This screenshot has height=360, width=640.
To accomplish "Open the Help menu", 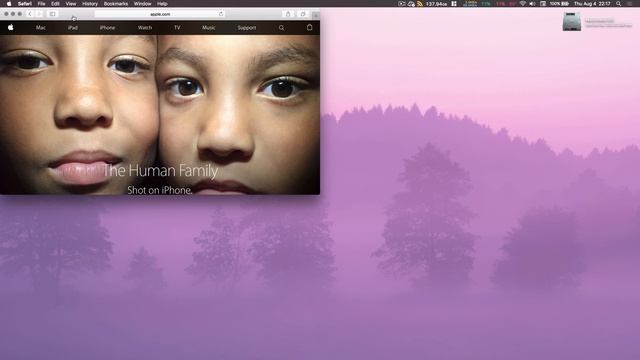I will coord(162,4).
